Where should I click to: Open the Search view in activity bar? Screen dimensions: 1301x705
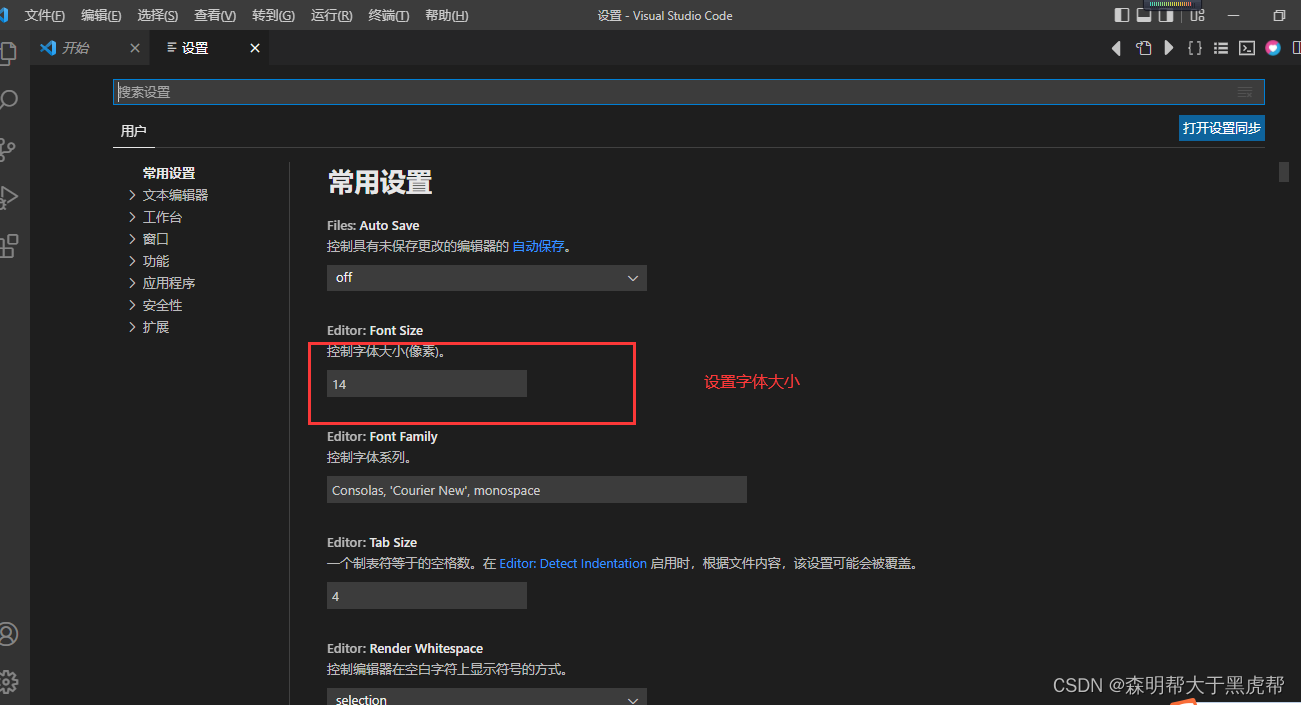pos(8,101)
